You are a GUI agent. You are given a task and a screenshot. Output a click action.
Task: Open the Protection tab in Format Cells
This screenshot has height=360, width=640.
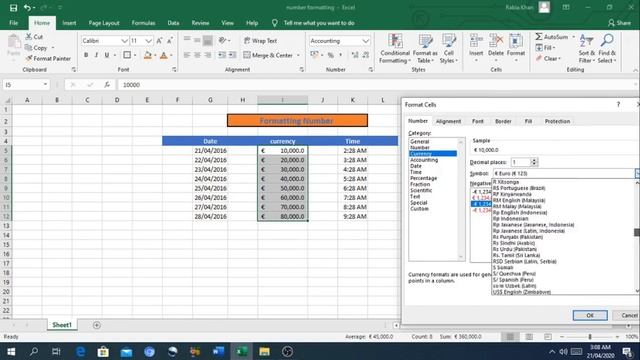pyautogui.click(x=557, y=121)
